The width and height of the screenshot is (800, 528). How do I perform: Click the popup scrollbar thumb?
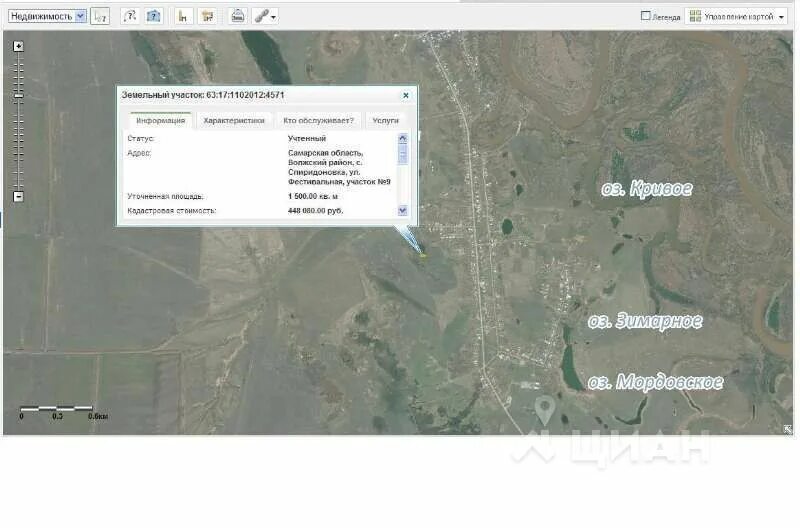point(403,154)
